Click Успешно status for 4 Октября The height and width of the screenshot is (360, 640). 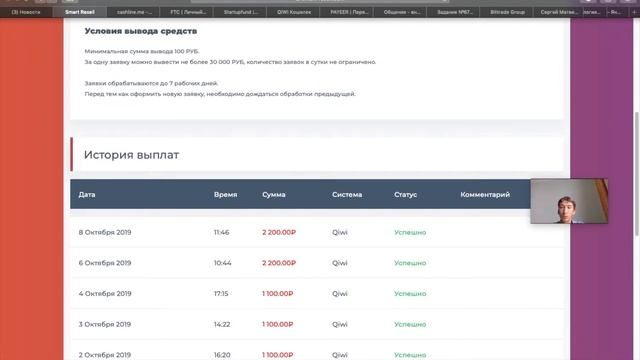[x=410, y=293]
